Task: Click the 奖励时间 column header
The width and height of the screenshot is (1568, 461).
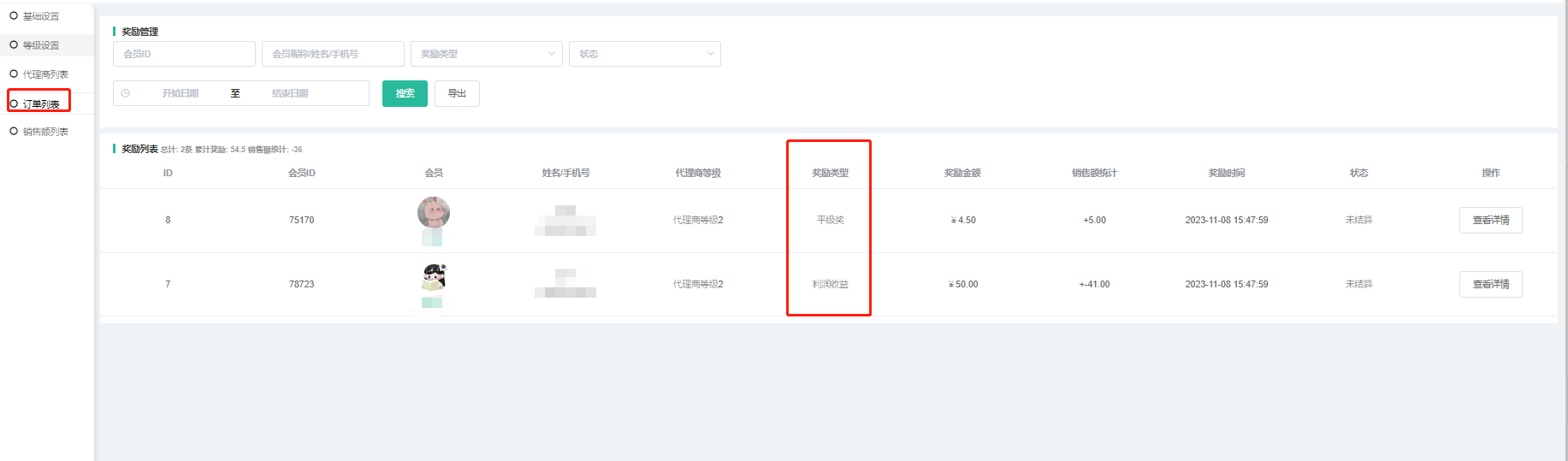Action: (x=1227, y=173)
